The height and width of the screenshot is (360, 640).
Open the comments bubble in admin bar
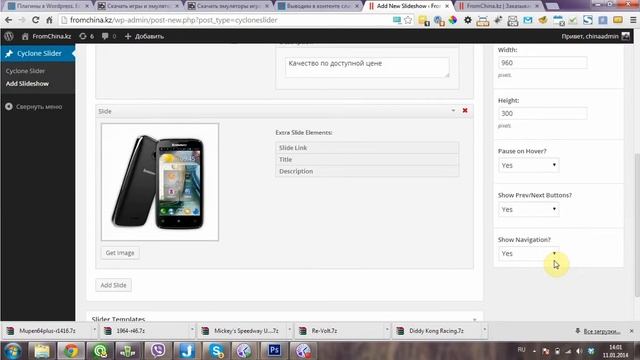(x=109, y=36)
